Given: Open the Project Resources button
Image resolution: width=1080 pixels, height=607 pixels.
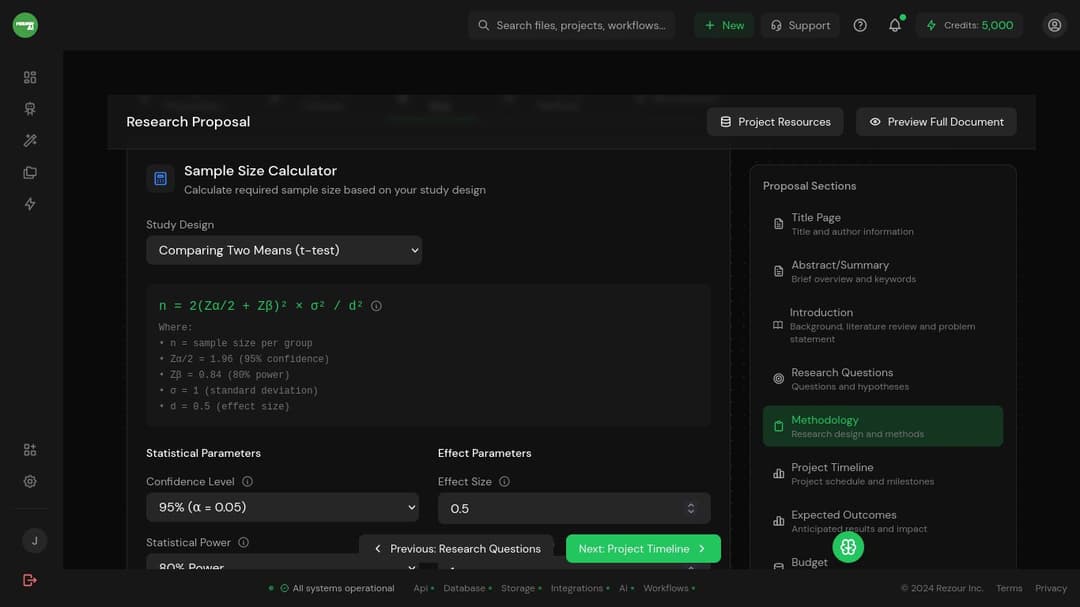Looking at the screenshot, I should point(775,122).
